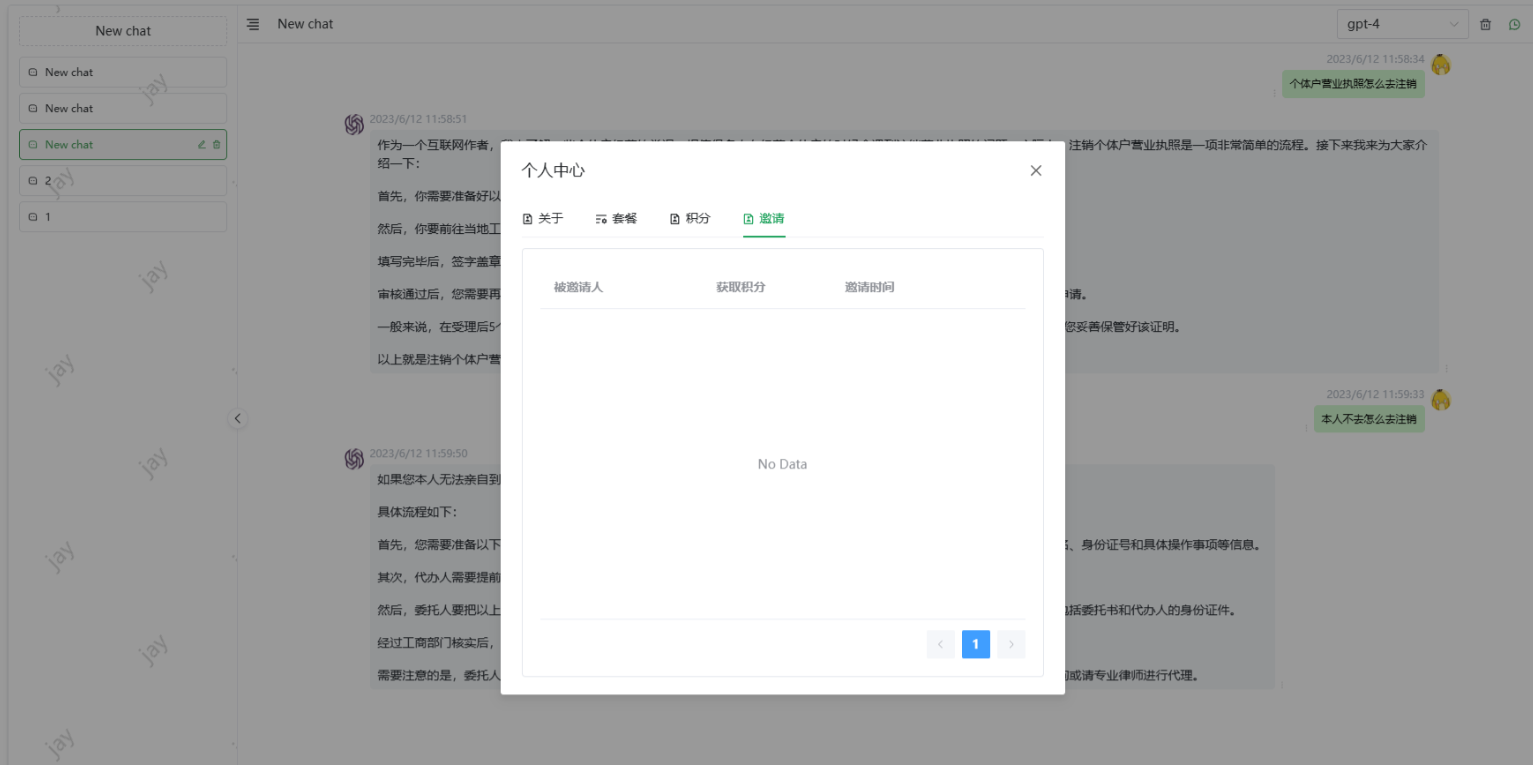Go to next page in pagination
The image size is (1533, 765).
(x=1011, y=644)
